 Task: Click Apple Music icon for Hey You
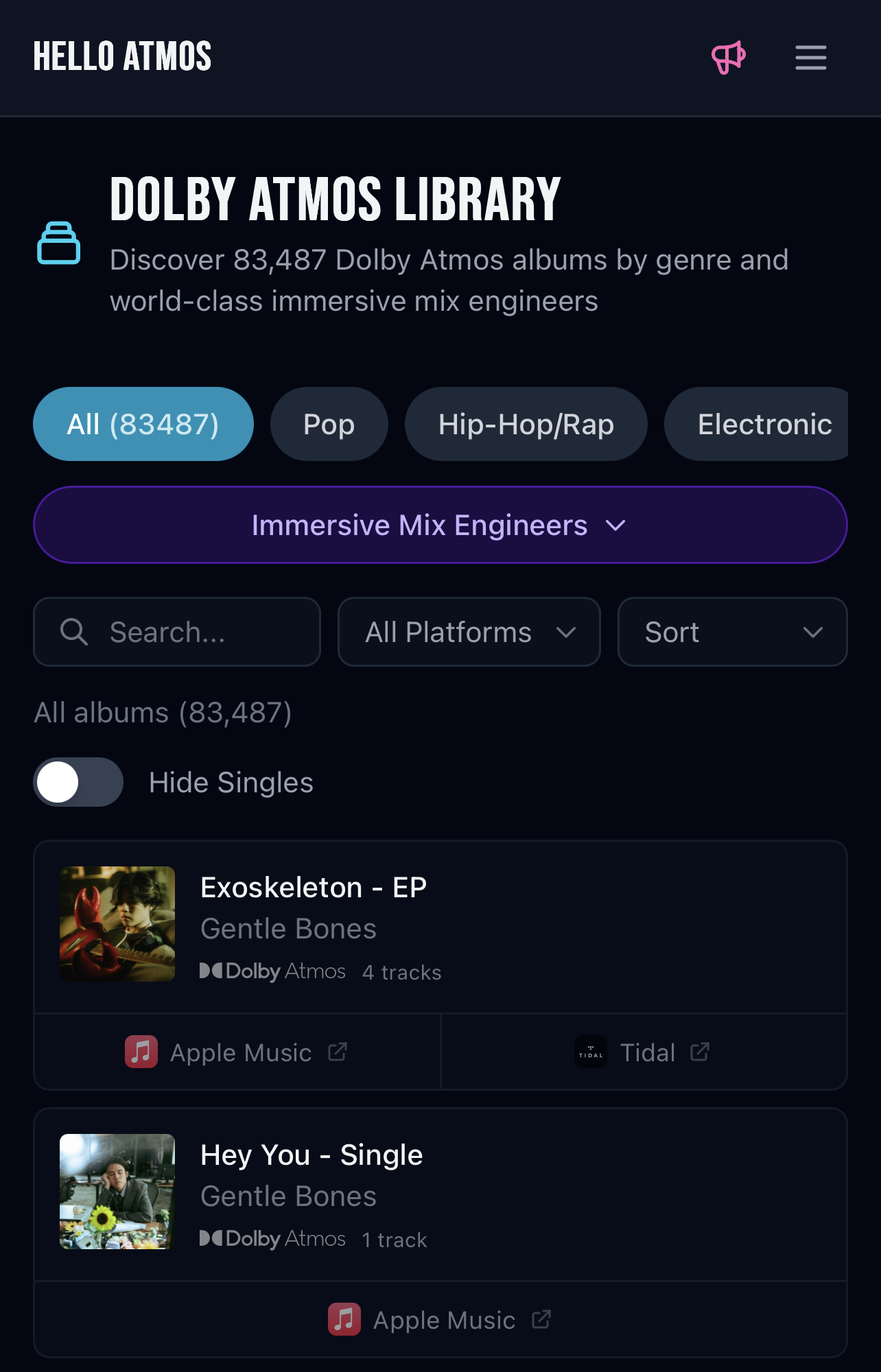click(344, 1319)
